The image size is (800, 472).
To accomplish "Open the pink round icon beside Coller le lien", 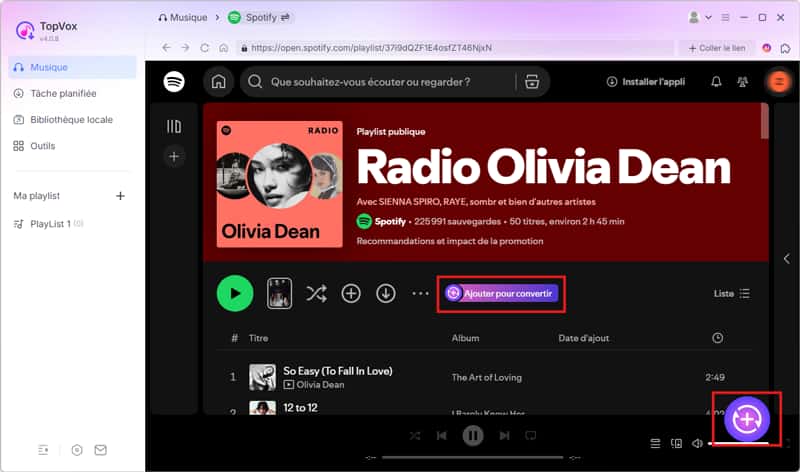I will click(766, 48).
